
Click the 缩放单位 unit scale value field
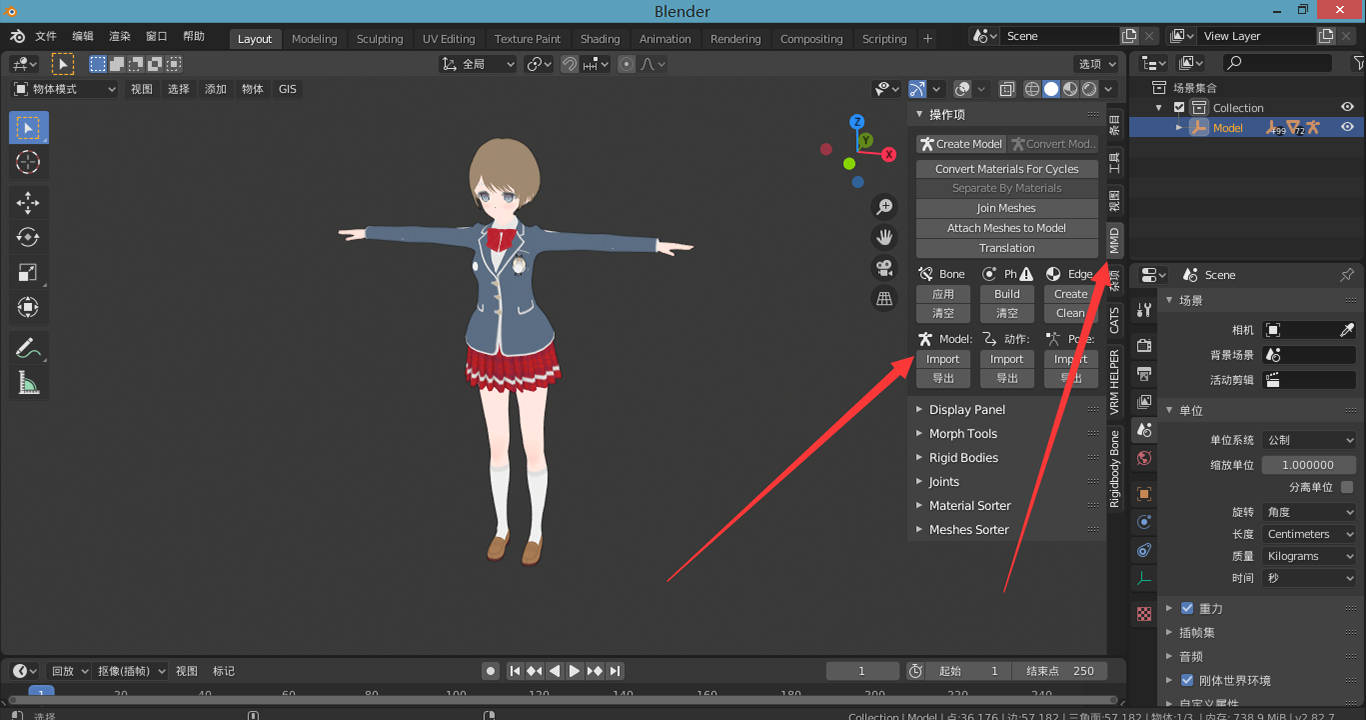[x=1308, y=465]
